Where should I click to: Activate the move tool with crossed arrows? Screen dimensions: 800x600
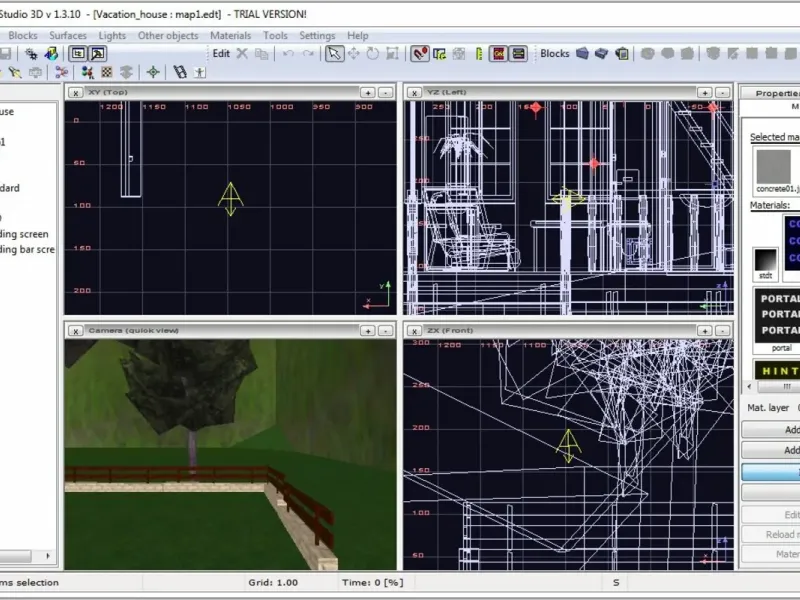coord(353,54)
